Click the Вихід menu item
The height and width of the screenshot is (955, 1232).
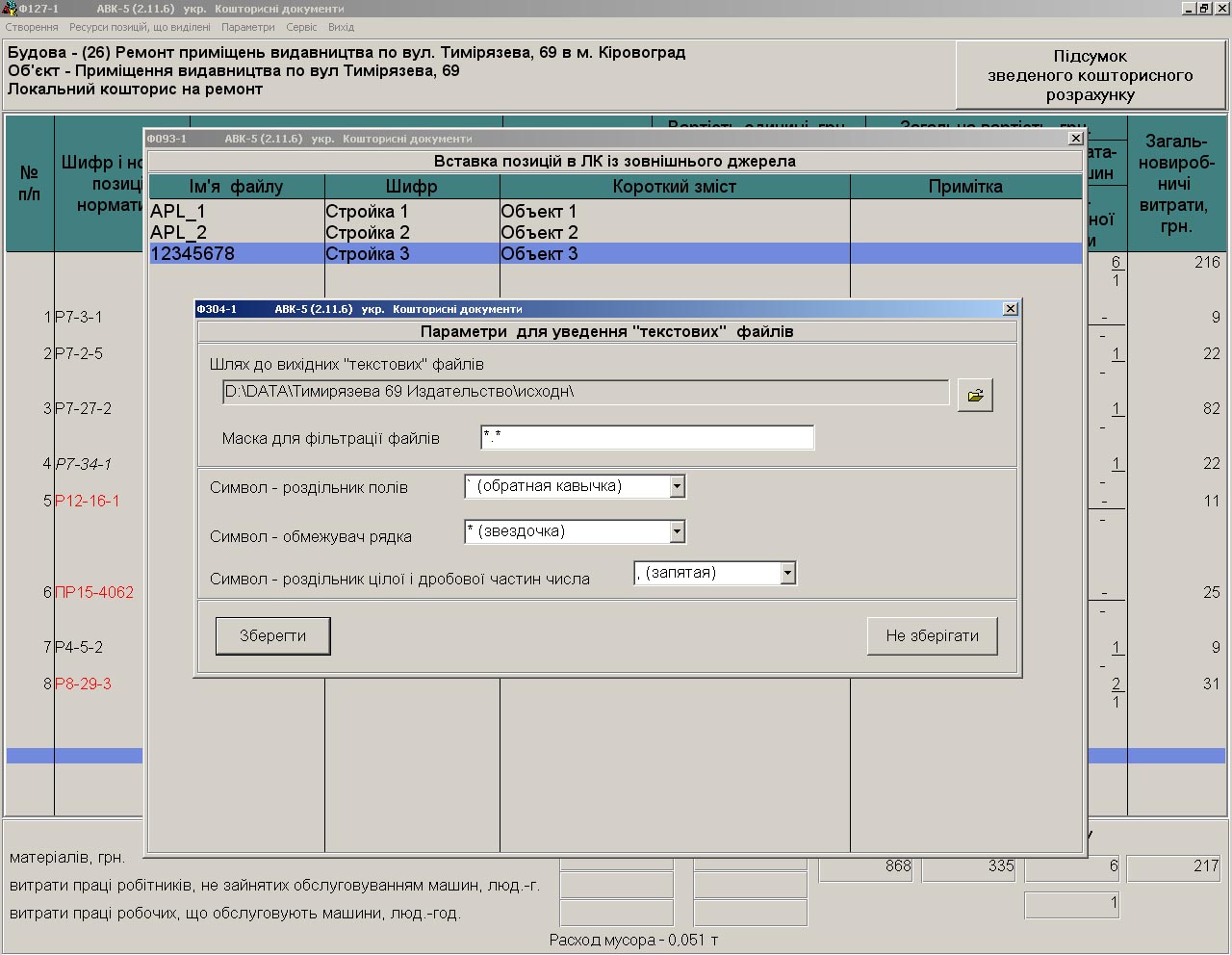341,27
